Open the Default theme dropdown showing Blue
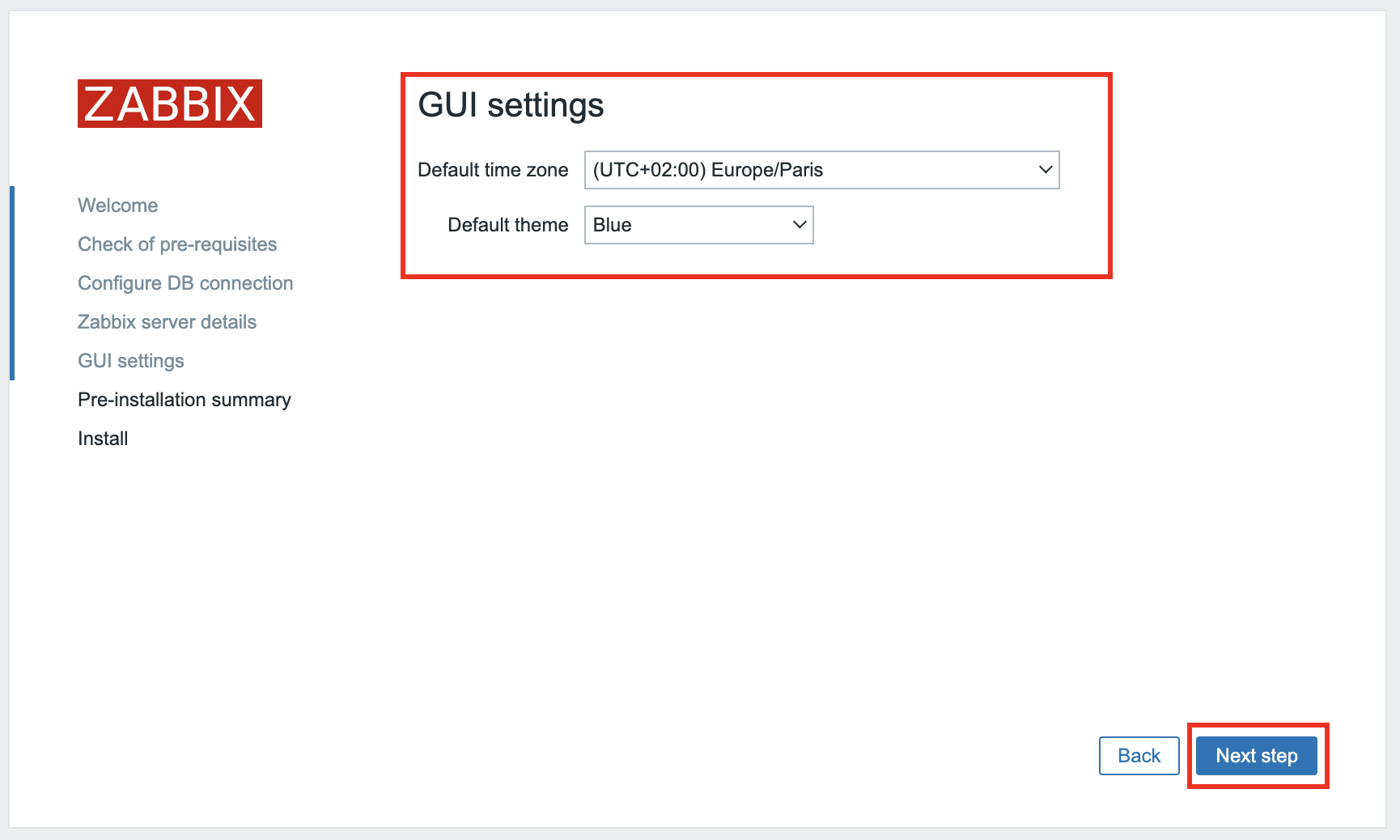This screenshot has height=840, width=1400. coord(698,225)
